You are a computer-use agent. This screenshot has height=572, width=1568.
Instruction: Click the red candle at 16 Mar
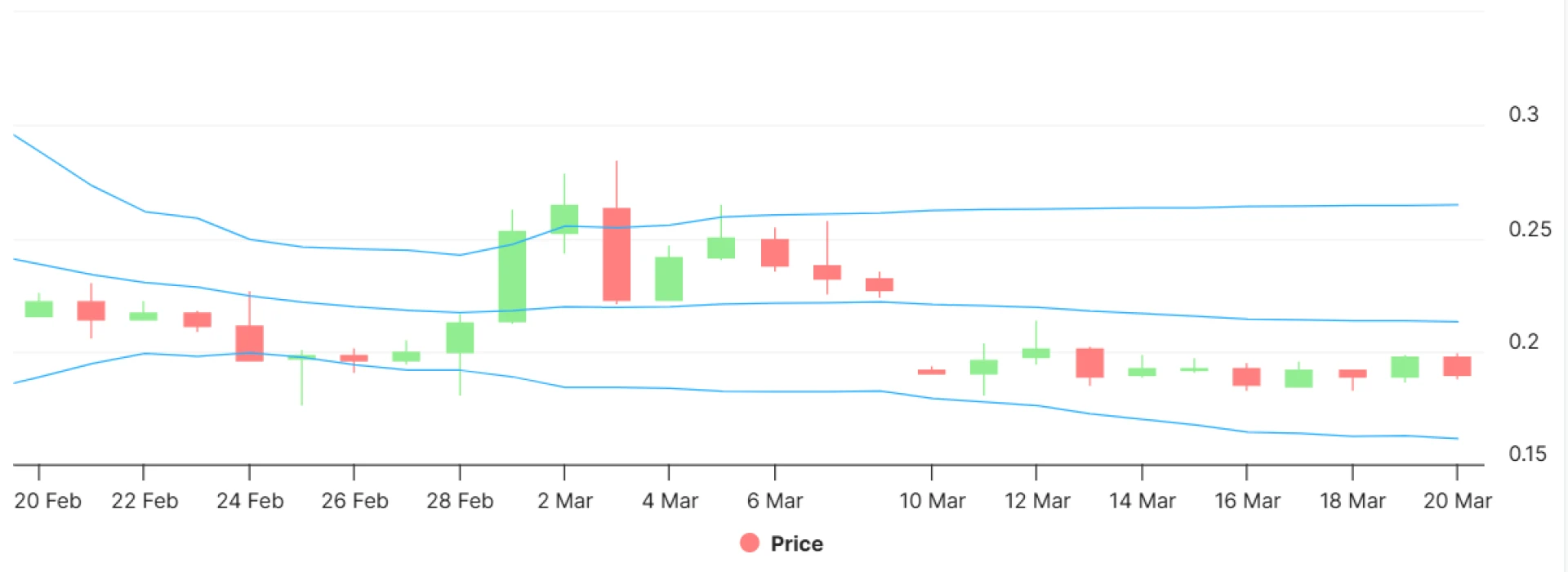pyautogui.click(x=1246, y=377)
